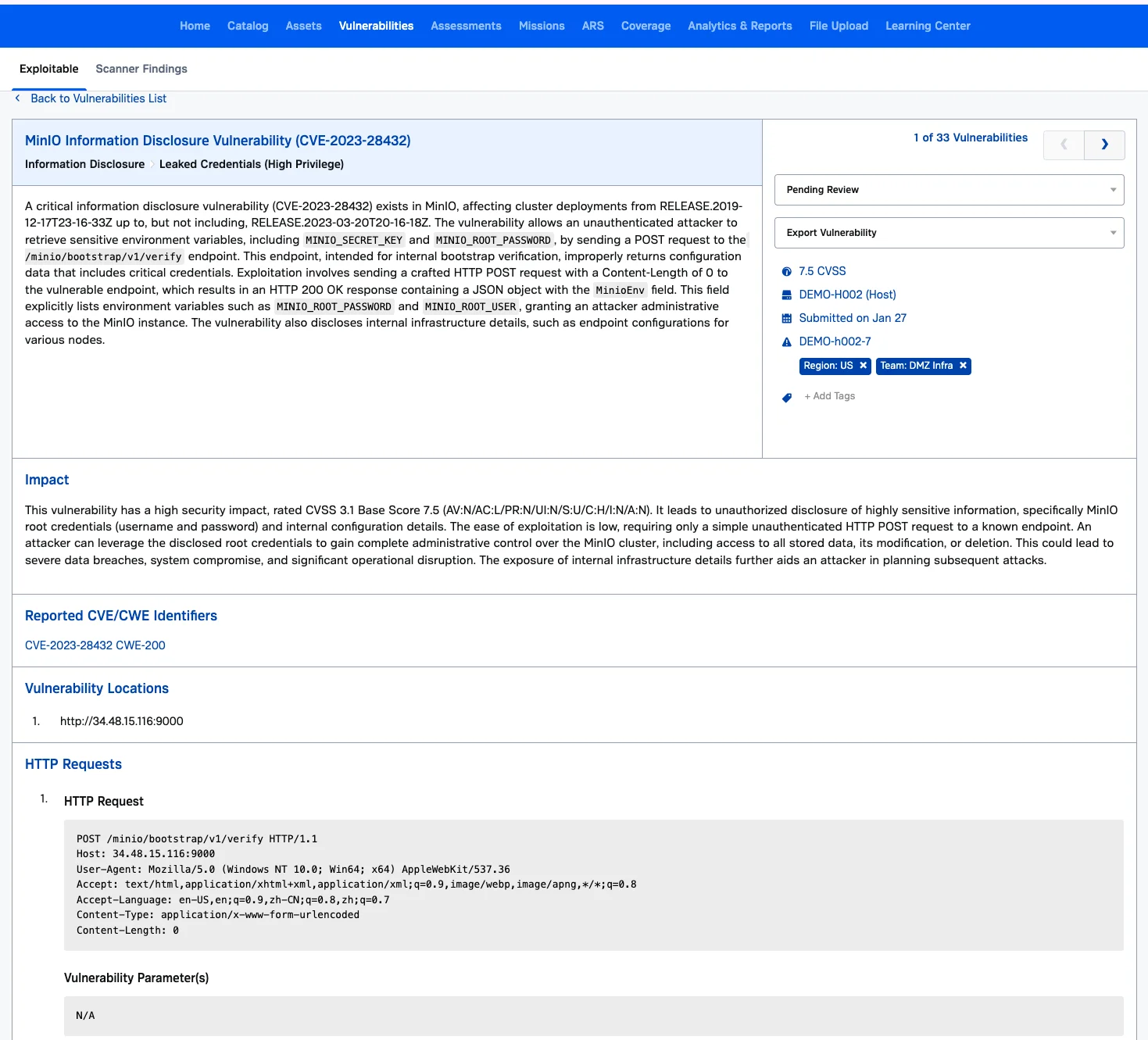The image size is (1148, 1040).
Task: Switch to the Scanner Findings tab
Action: point(141,69)
